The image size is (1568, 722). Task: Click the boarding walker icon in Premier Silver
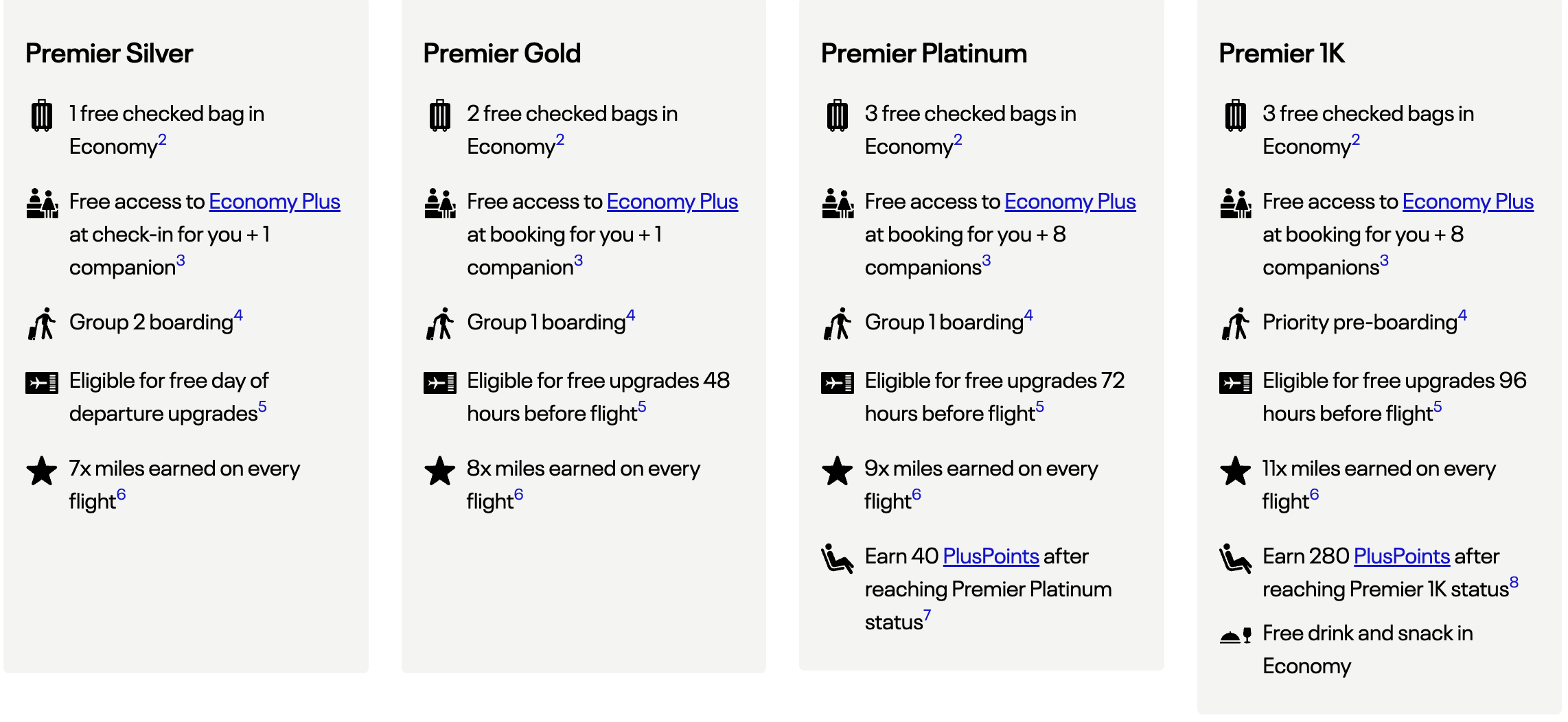pos(42,324)
